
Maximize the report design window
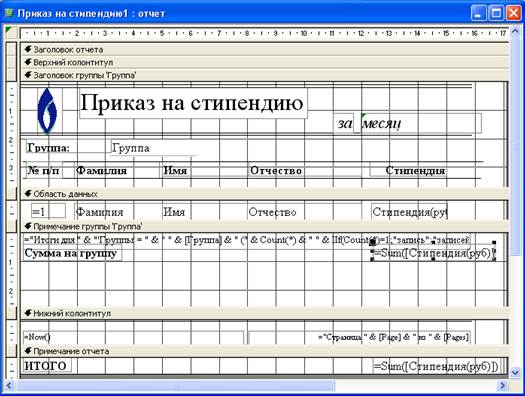coord(496,14)
